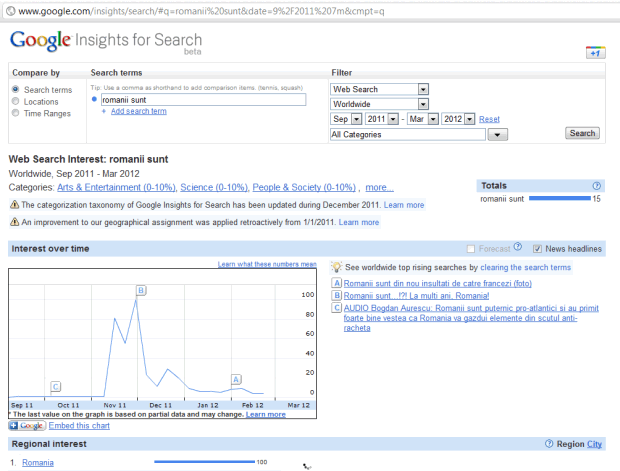
Task: Open the Totals help question-mark icon
Action: [597, 186]
